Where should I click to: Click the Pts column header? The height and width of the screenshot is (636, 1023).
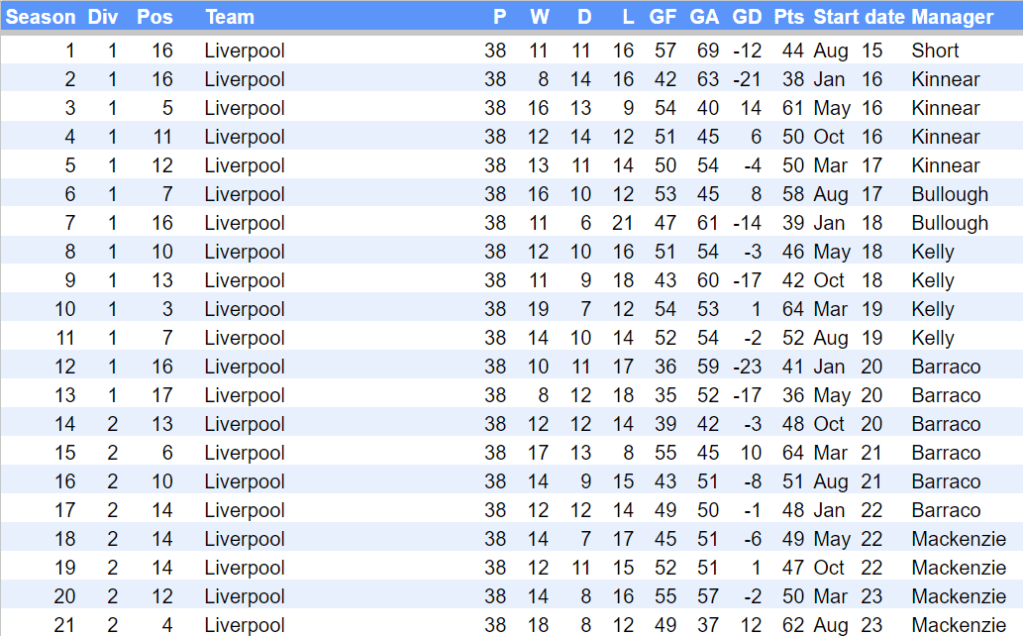click(789, 17)
